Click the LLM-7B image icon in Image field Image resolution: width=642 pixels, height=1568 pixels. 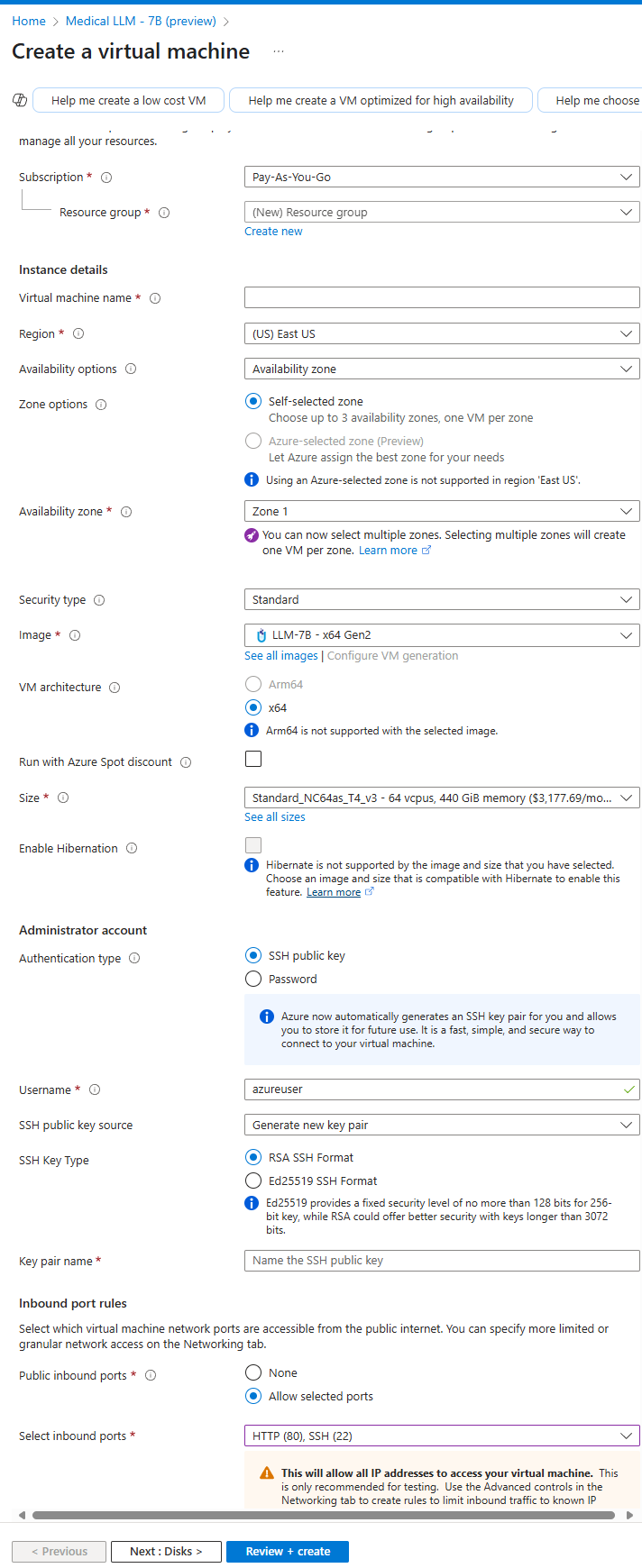(x=261, y=635)
